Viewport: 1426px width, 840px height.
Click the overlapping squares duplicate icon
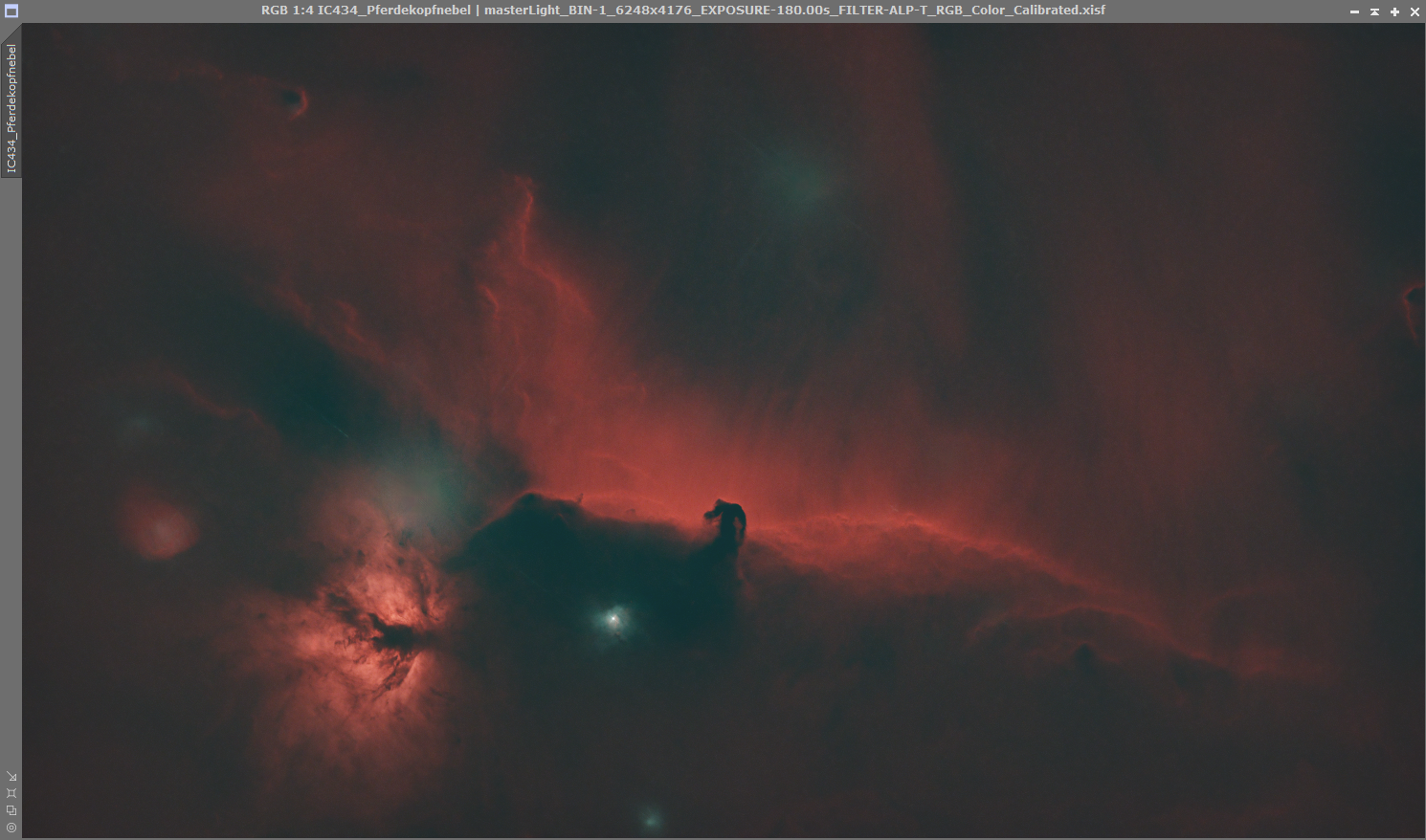pos(11,810)
